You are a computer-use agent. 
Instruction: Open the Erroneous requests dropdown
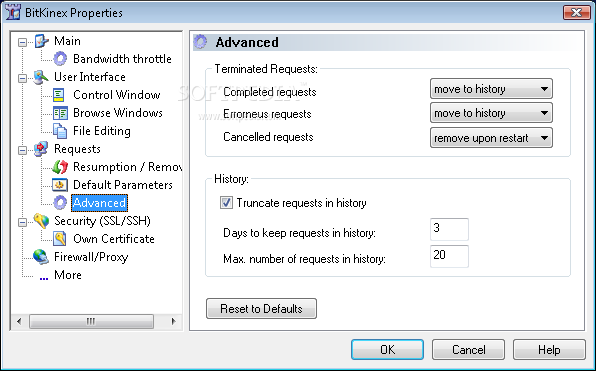pyautogui.click(x=491, y=113)
